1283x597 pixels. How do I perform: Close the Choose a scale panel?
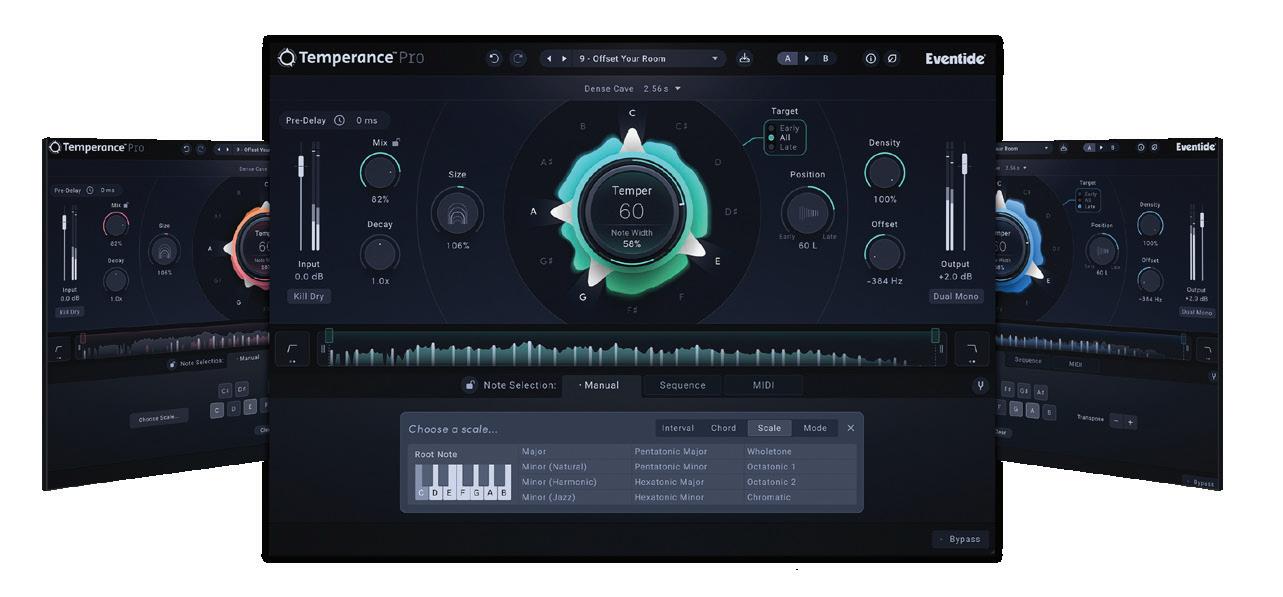[x=851, y=428]
